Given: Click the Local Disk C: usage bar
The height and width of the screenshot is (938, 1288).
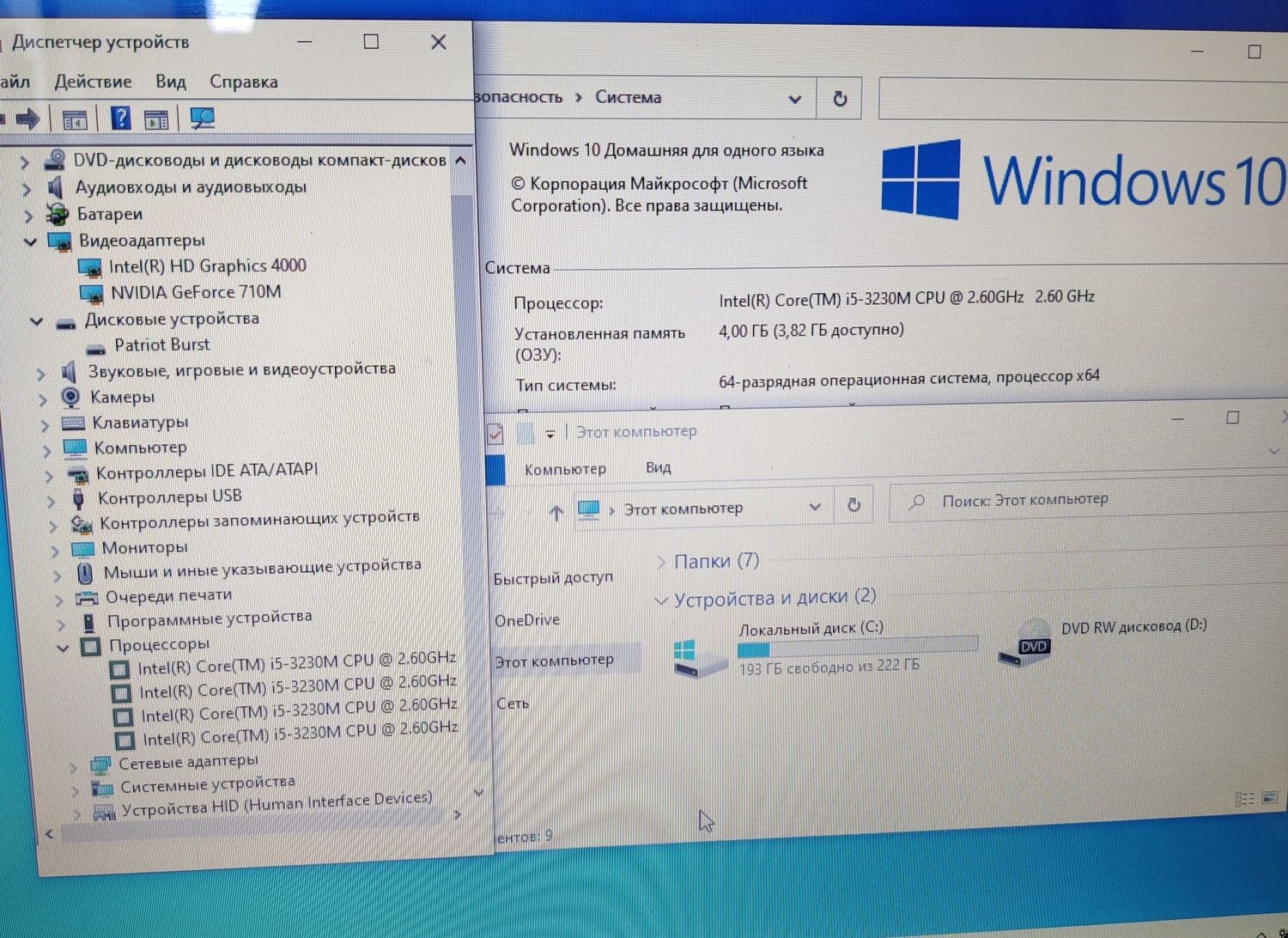Looking at the screenshot, I should coord(858,647).
